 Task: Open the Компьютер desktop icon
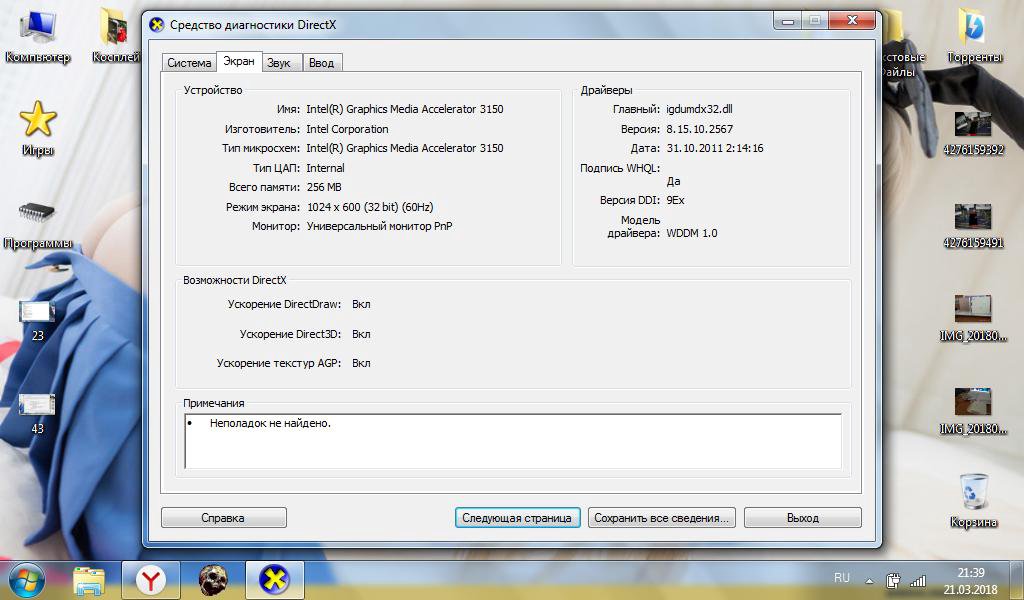(x=37, y=36)
